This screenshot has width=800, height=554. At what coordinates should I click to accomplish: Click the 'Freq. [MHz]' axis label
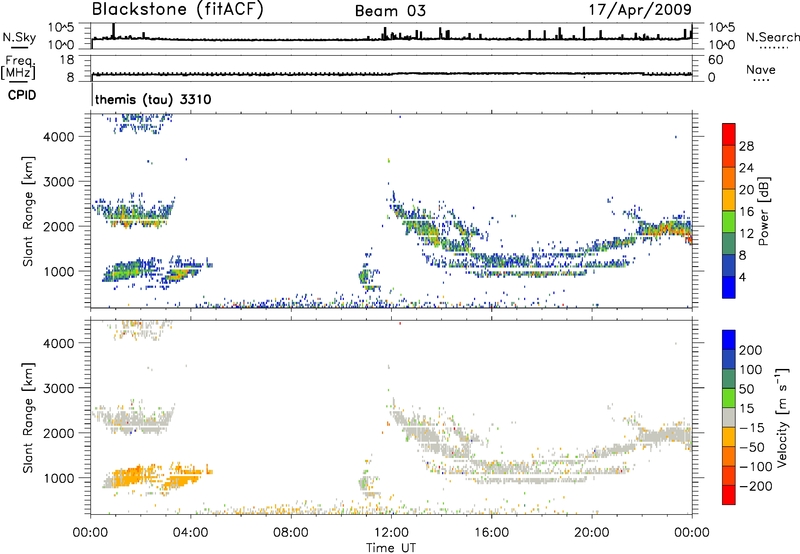(18, 68)
